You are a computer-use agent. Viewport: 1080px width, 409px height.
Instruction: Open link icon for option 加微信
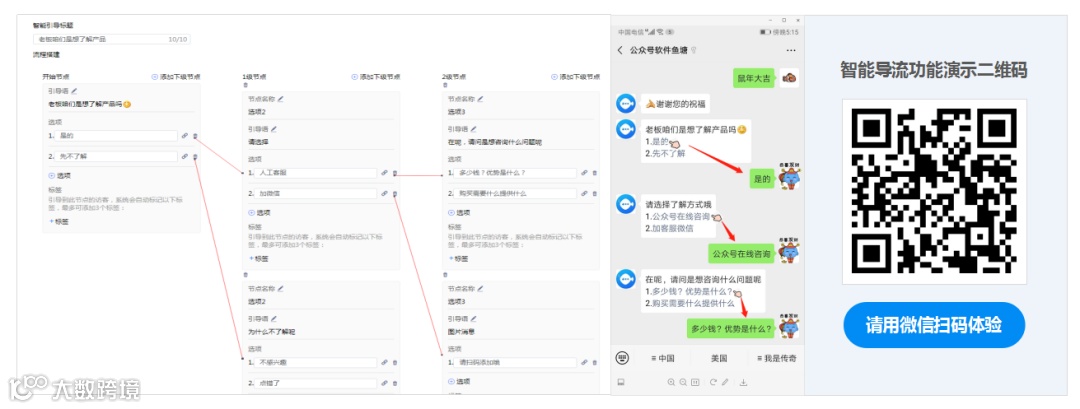384,193
